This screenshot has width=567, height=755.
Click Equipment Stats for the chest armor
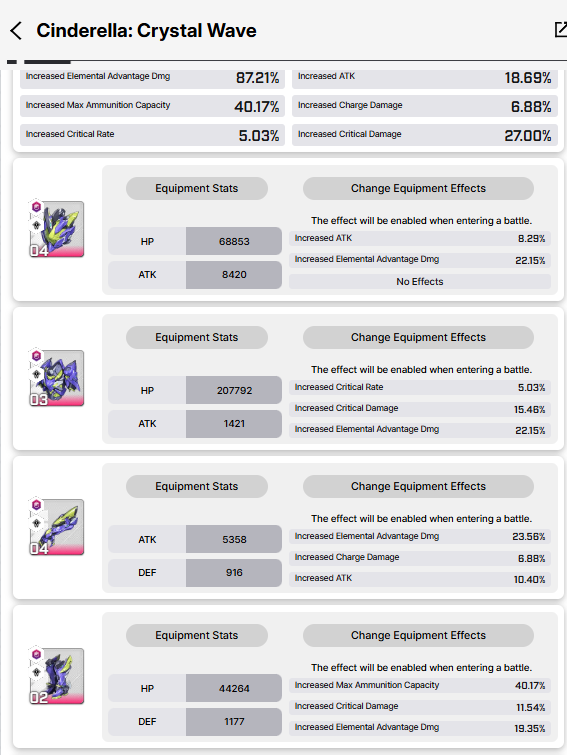coord(197,338)
